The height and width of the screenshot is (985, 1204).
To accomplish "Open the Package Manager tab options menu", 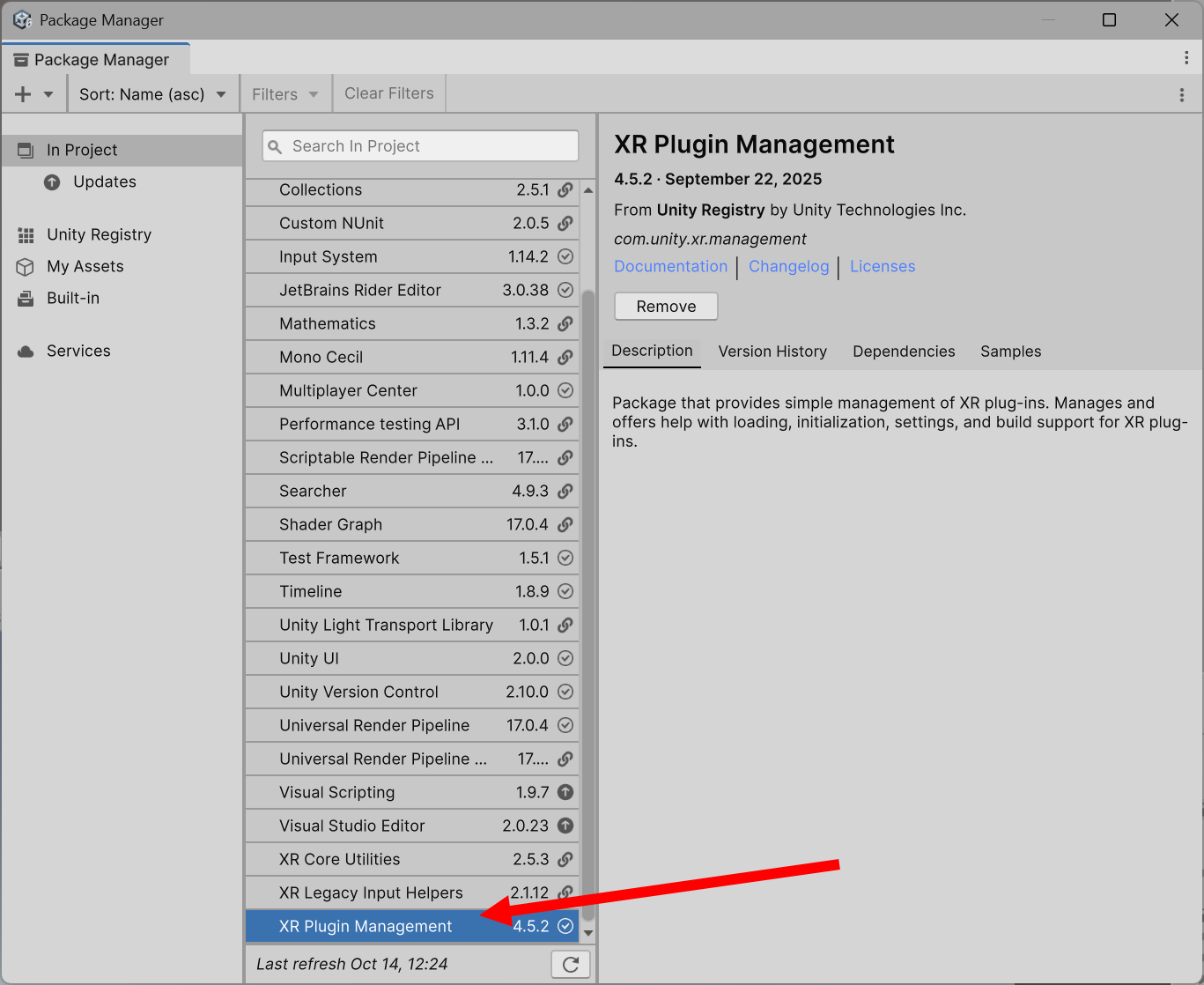I will coord(1186,58).
